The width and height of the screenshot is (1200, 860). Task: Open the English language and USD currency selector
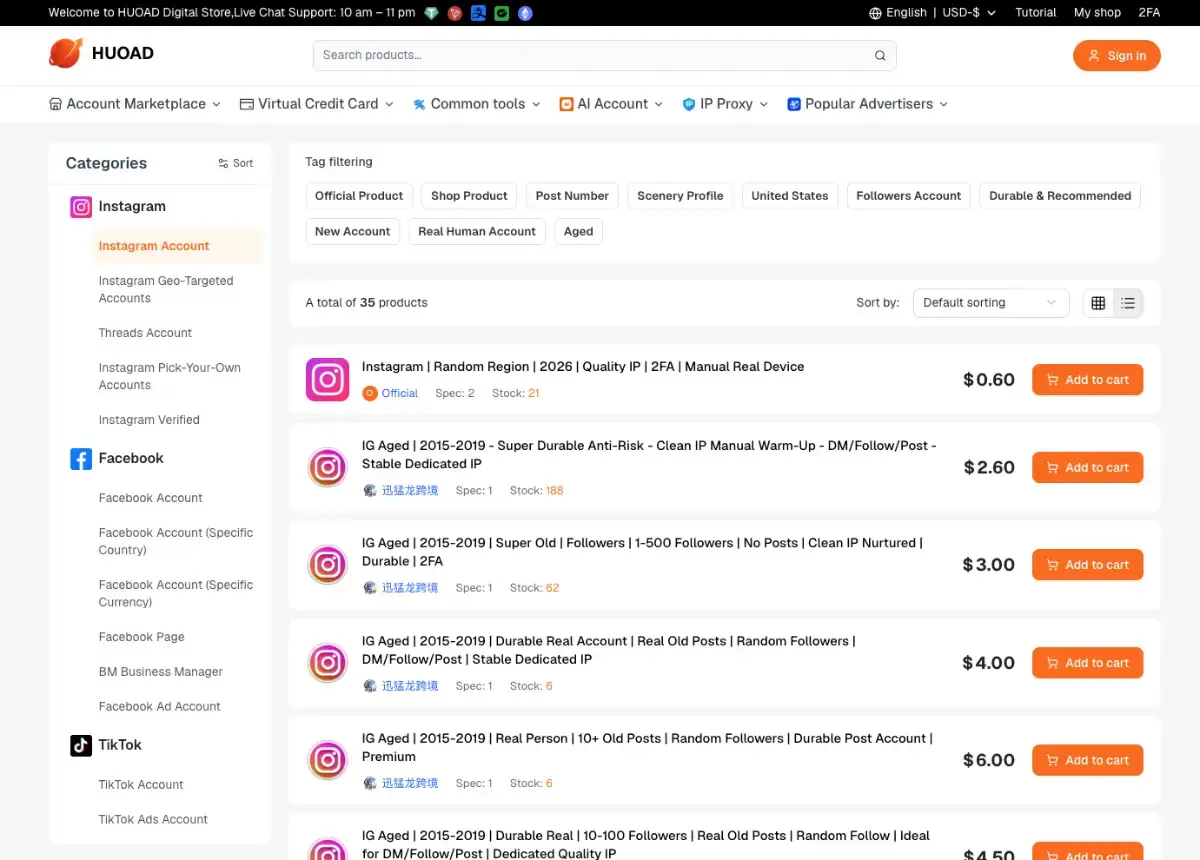[933, 13]
